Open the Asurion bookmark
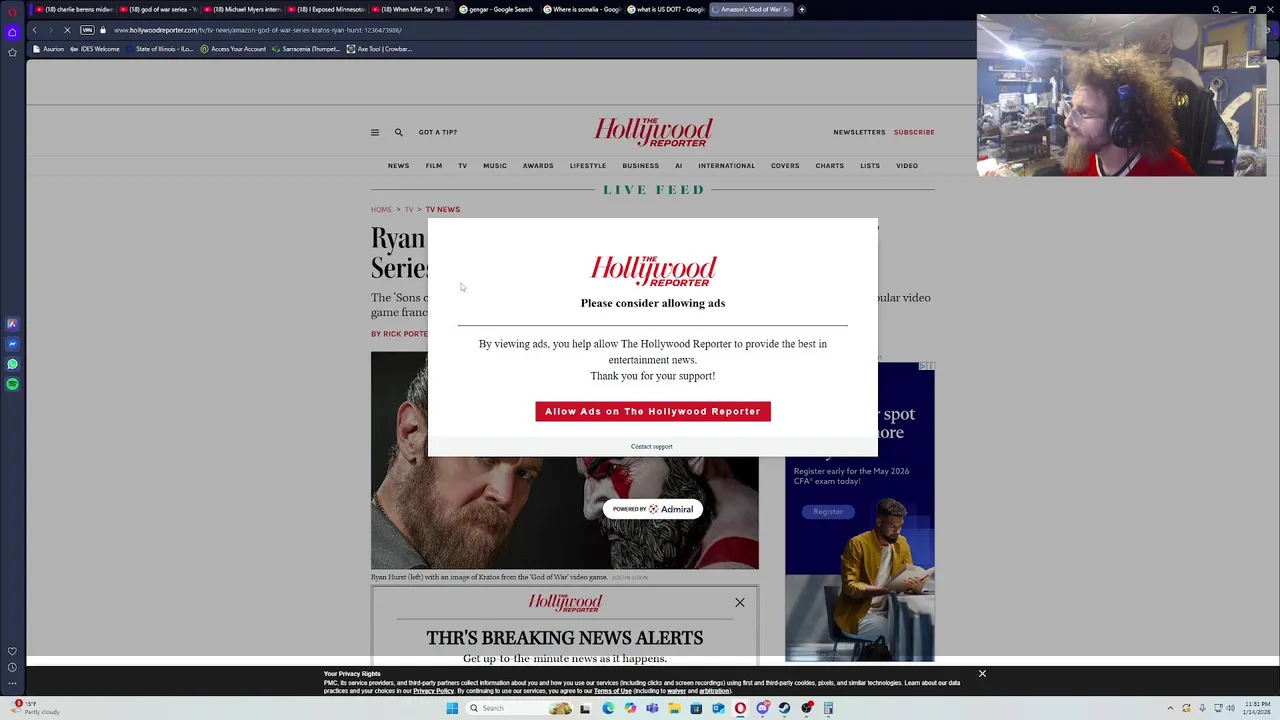Image resolution: width=1280 pixels, height=720 pixels. (x=48, y=49)
